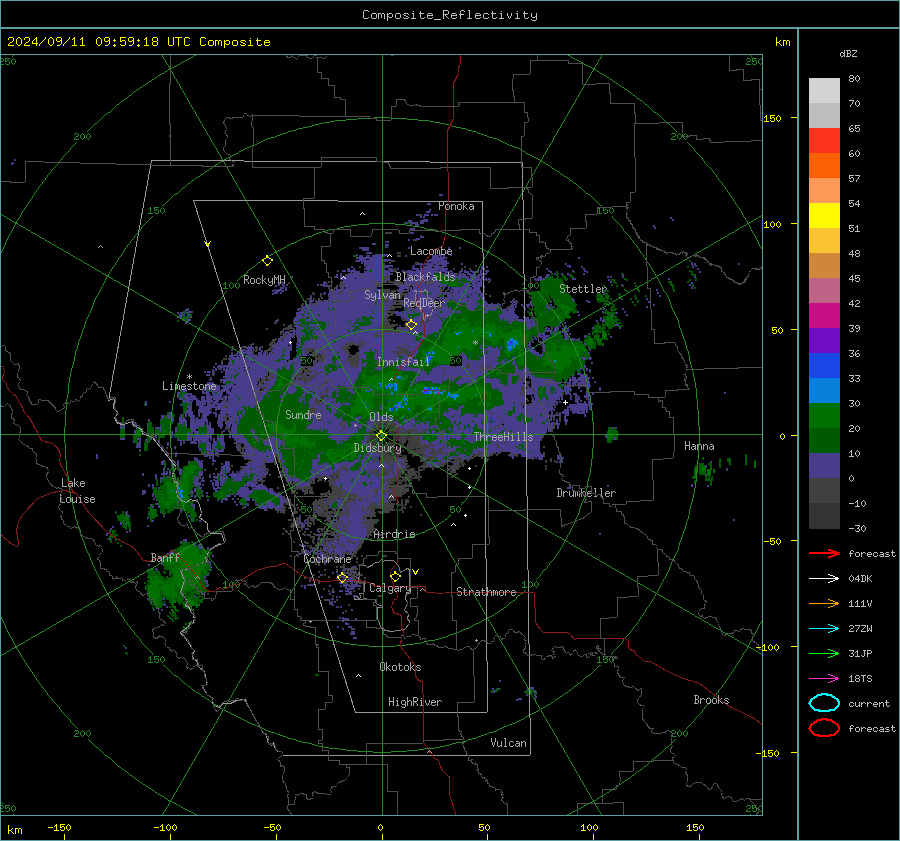The width and height of the screenshot is (900, 841).
Task: Click the Sundre town label
Action: [303, 414]
